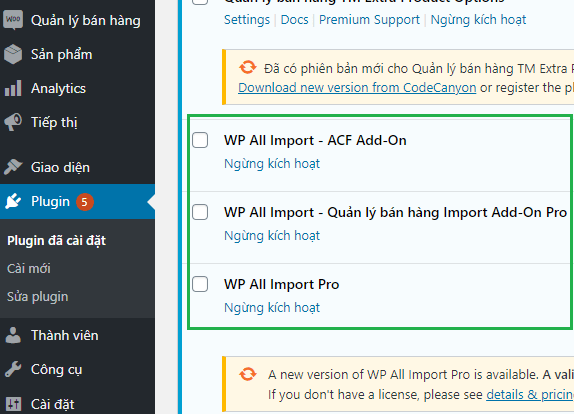Click the Tiếp thị megaphone icon
The image size is (574, 414).
point(13,122)
